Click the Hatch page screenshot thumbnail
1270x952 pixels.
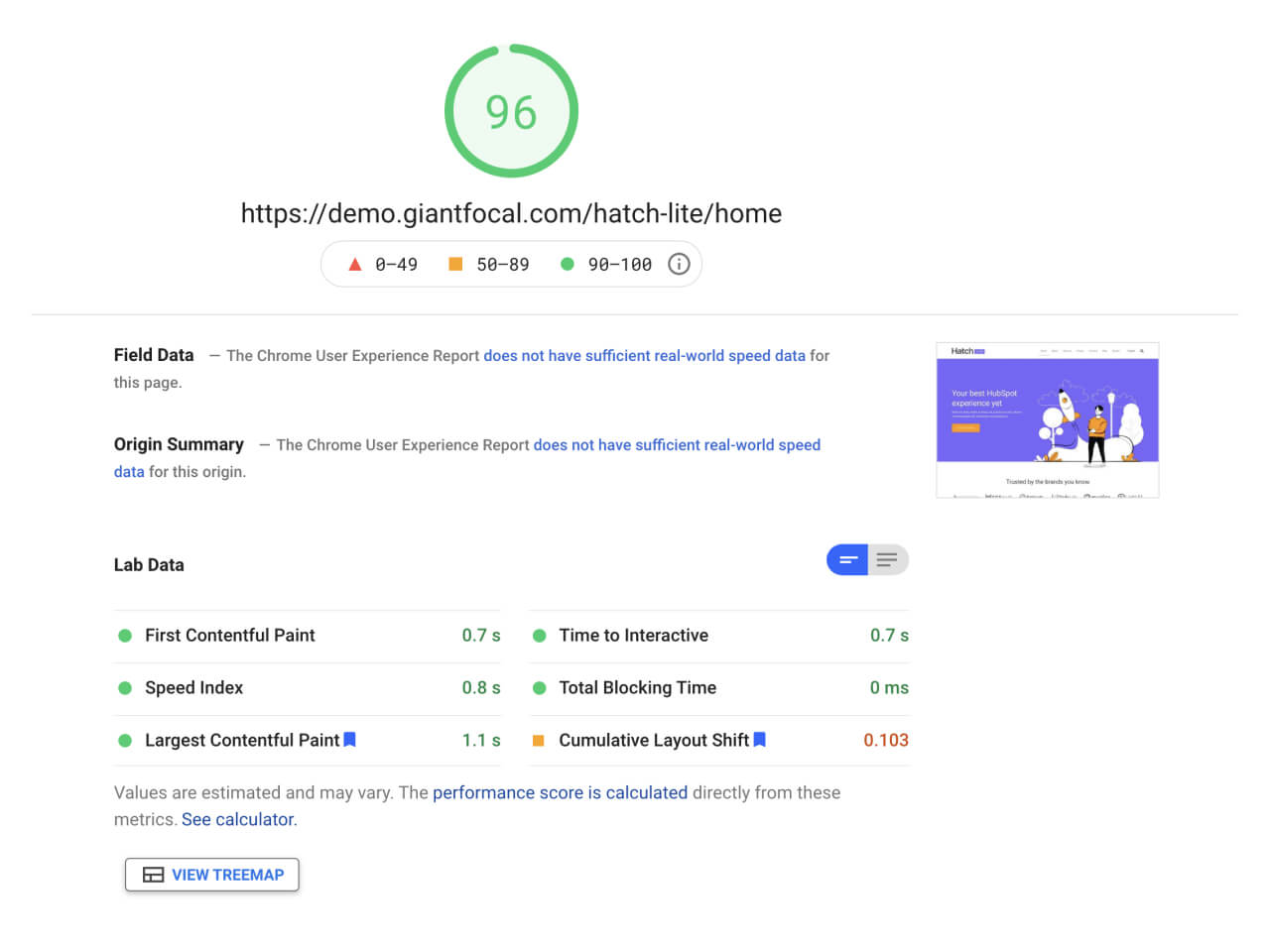(1048, 419)
